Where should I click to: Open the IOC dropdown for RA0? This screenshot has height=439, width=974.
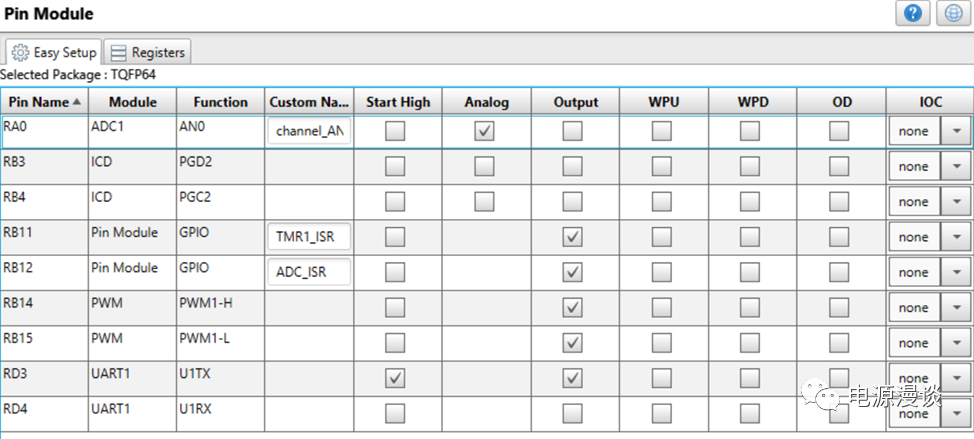pos(956,131)
